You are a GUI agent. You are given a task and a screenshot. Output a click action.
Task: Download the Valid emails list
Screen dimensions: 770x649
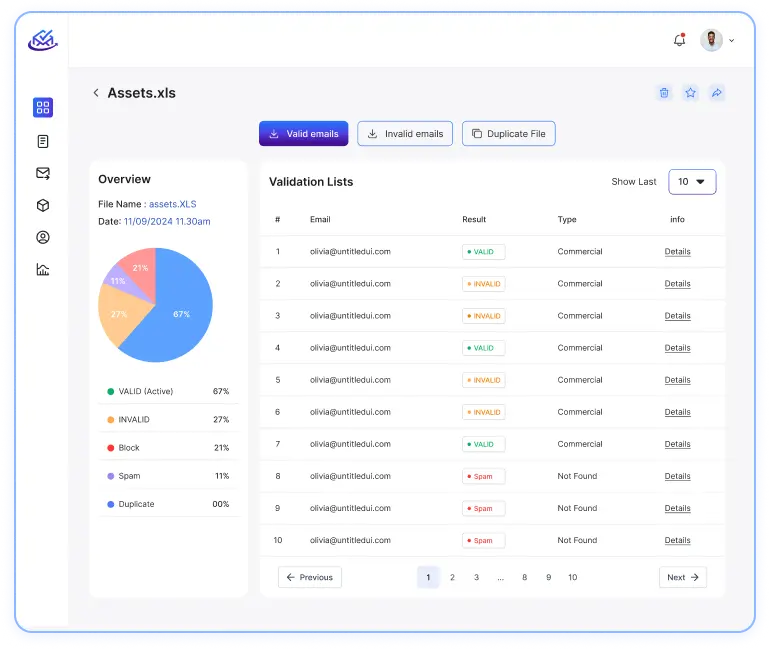click(303, 134)
